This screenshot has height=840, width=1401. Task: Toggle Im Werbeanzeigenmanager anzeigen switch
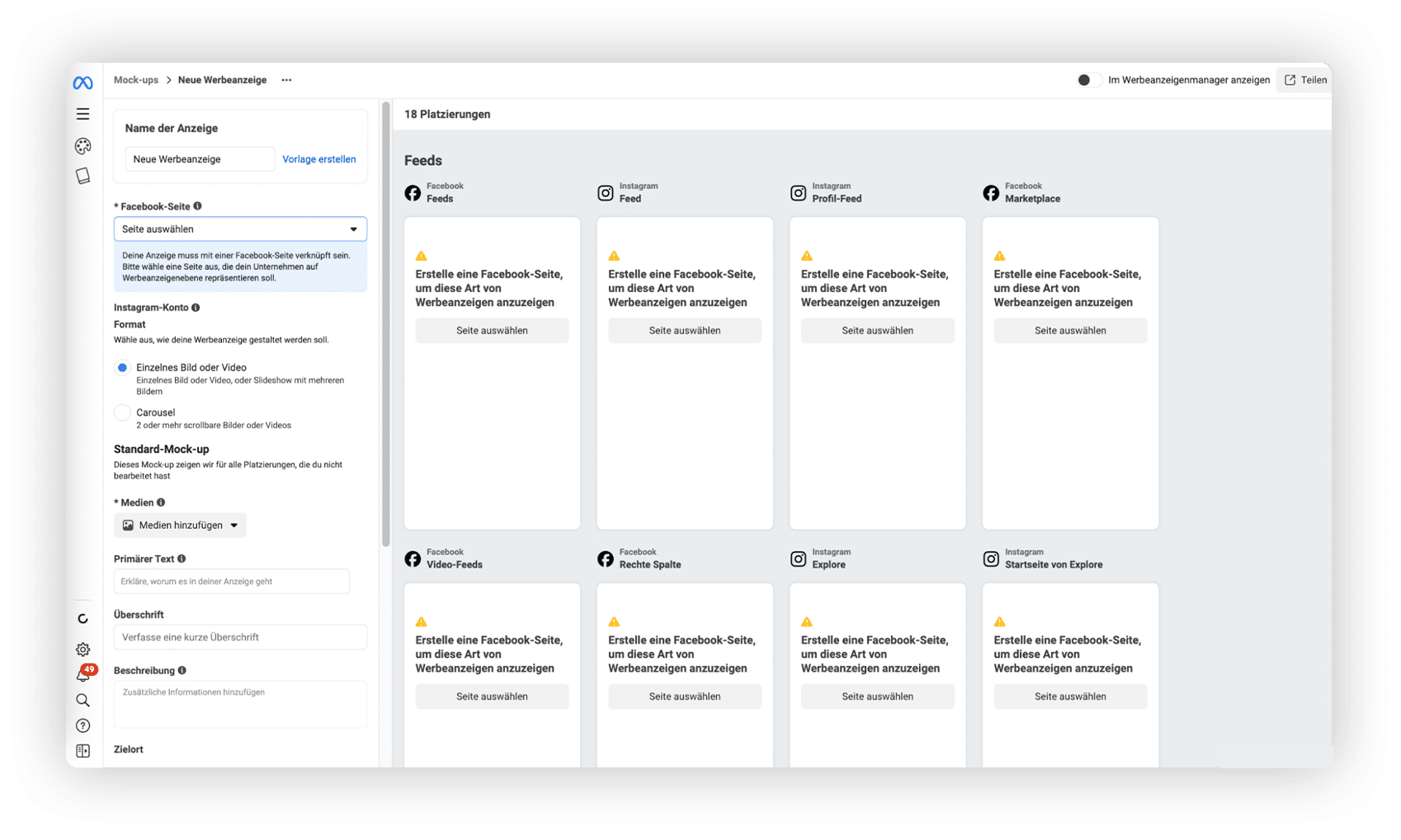(1089, 80)
